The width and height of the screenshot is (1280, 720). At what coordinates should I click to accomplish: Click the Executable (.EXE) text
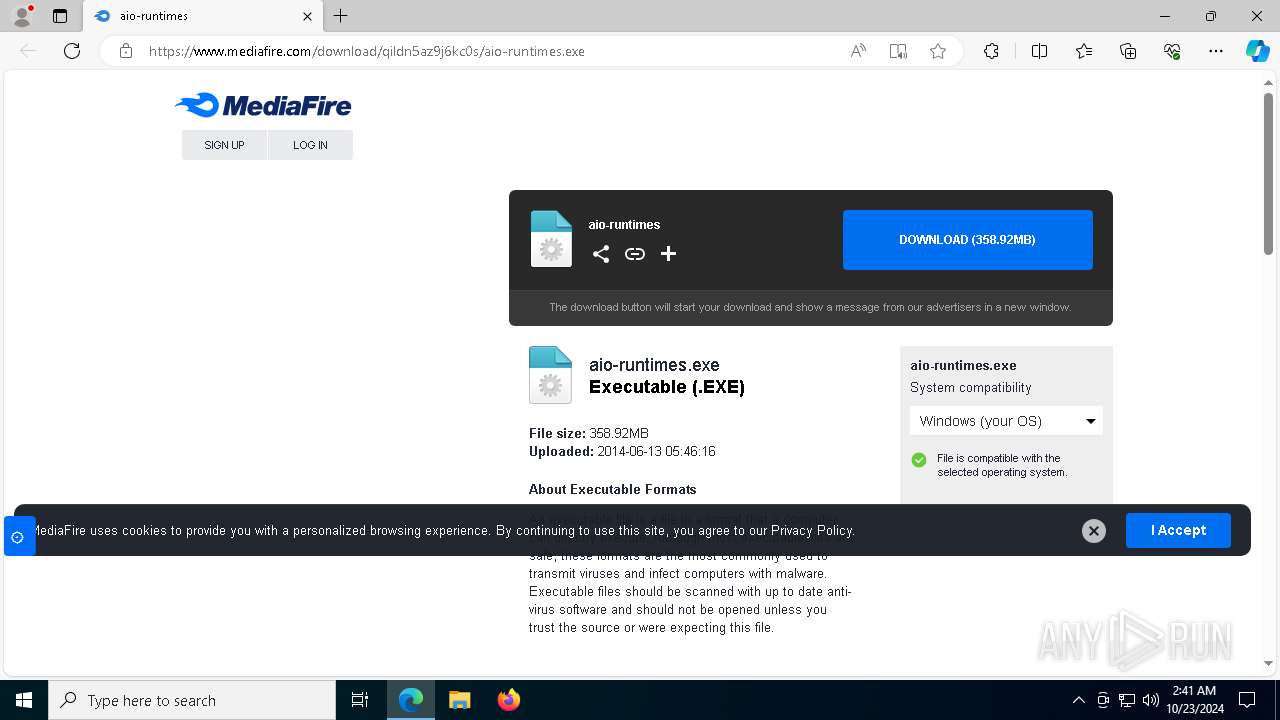[667, 387]
